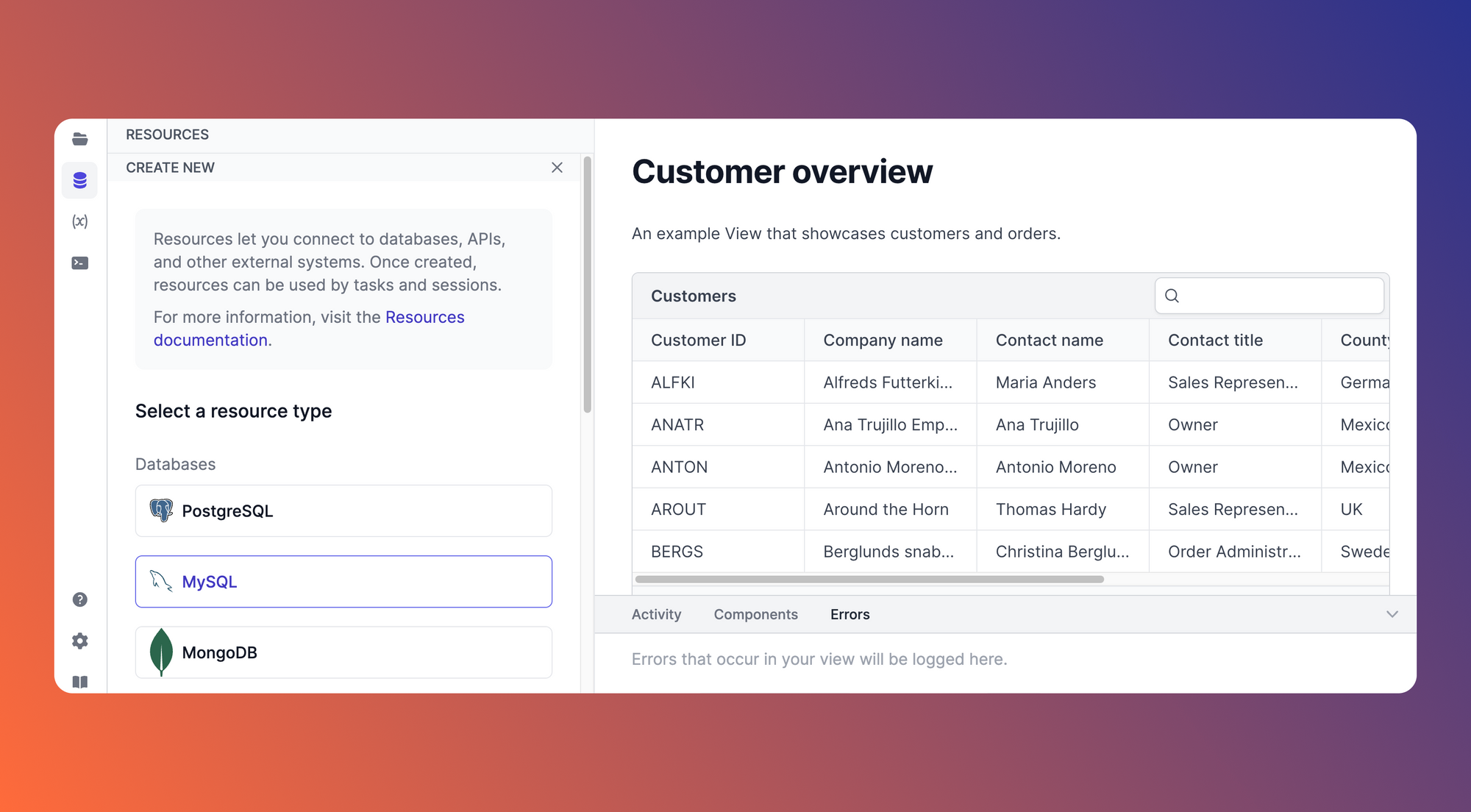The height and width of the screenshot is (812, 1471).
Task: Click the Ana Trujillo Emp... company cell
Action: point(891,424)
